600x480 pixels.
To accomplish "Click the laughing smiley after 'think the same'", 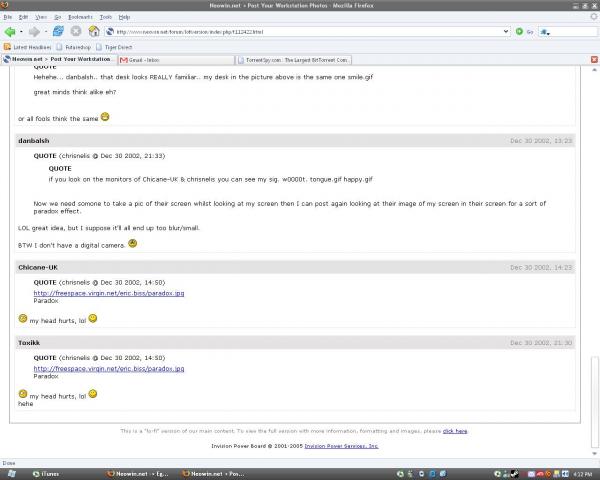I will pyautogui.click(x=105, y=117).
